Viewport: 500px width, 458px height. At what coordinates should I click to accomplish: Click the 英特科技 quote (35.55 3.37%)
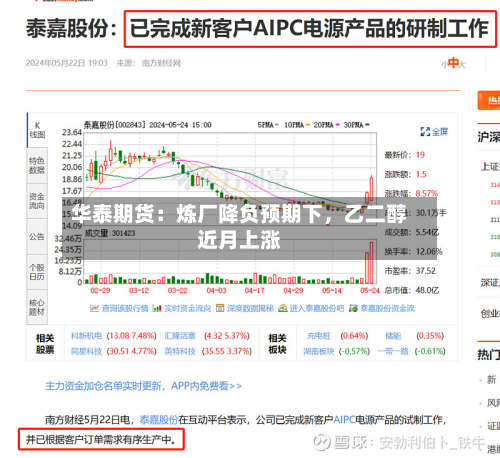[x=227, y=351]
